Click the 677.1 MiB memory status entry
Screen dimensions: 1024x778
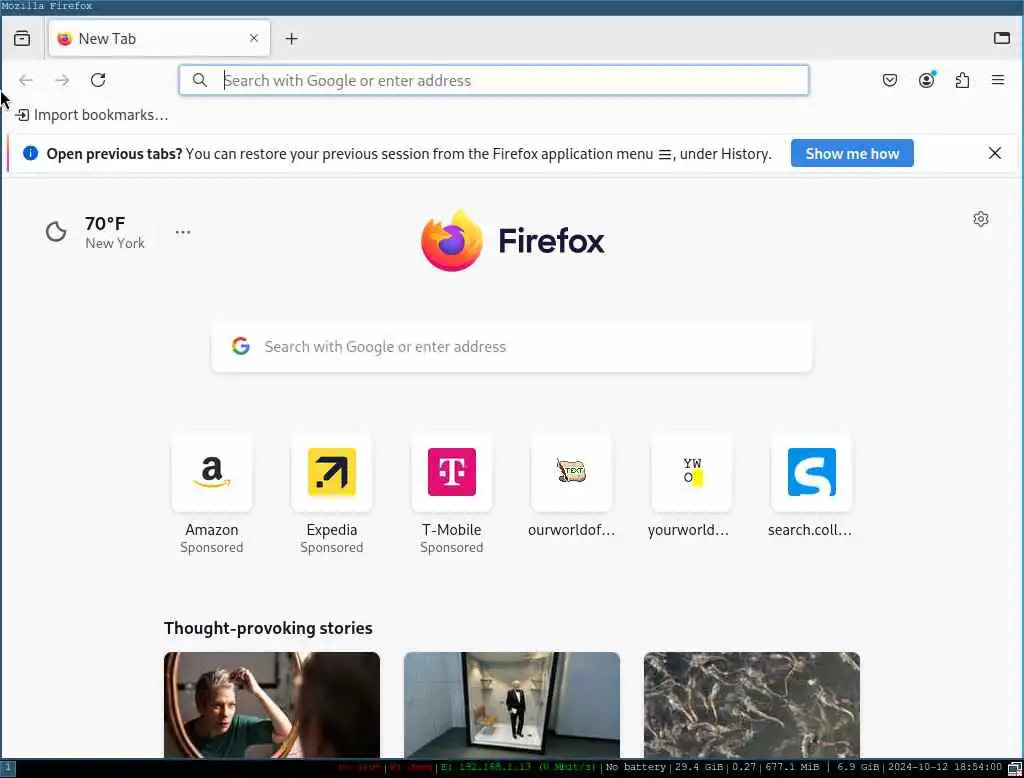(792, 767)
